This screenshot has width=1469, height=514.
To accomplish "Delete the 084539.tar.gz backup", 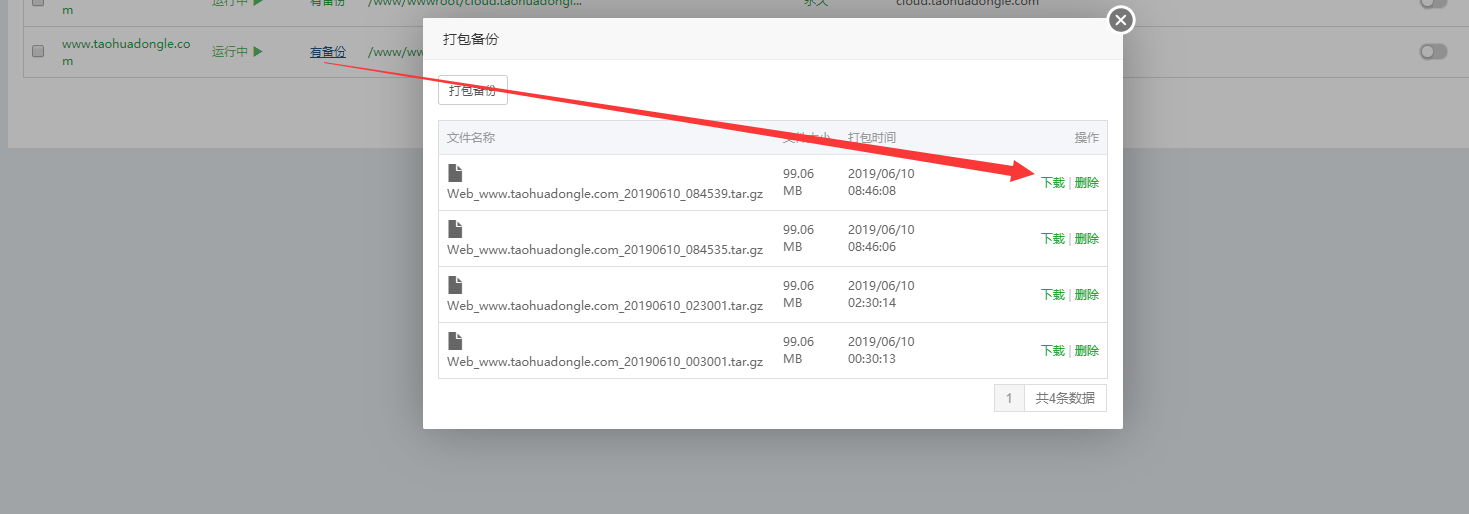I will tap(1087, 183).
